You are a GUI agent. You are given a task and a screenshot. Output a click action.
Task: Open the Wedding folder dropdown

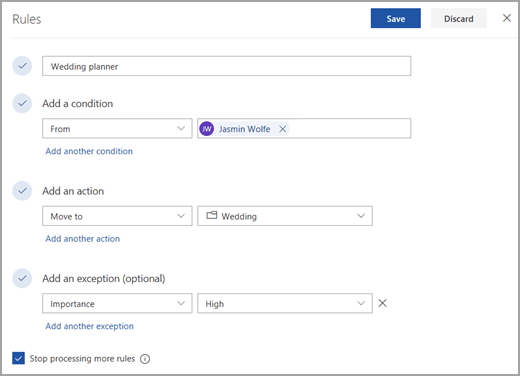coord(285,216)
